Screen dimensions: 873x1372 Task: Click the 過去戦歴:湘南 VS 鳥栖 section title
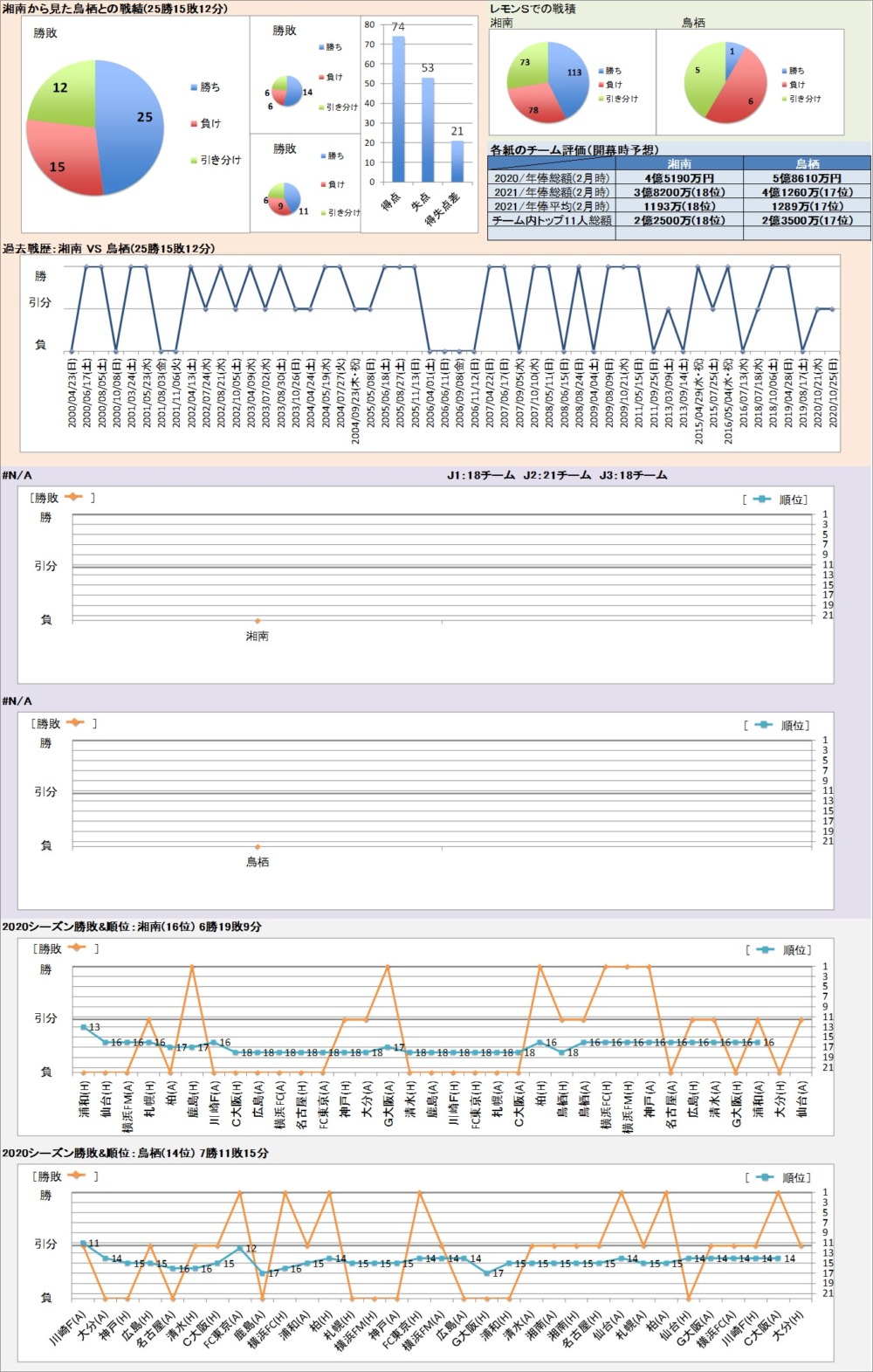109,249
